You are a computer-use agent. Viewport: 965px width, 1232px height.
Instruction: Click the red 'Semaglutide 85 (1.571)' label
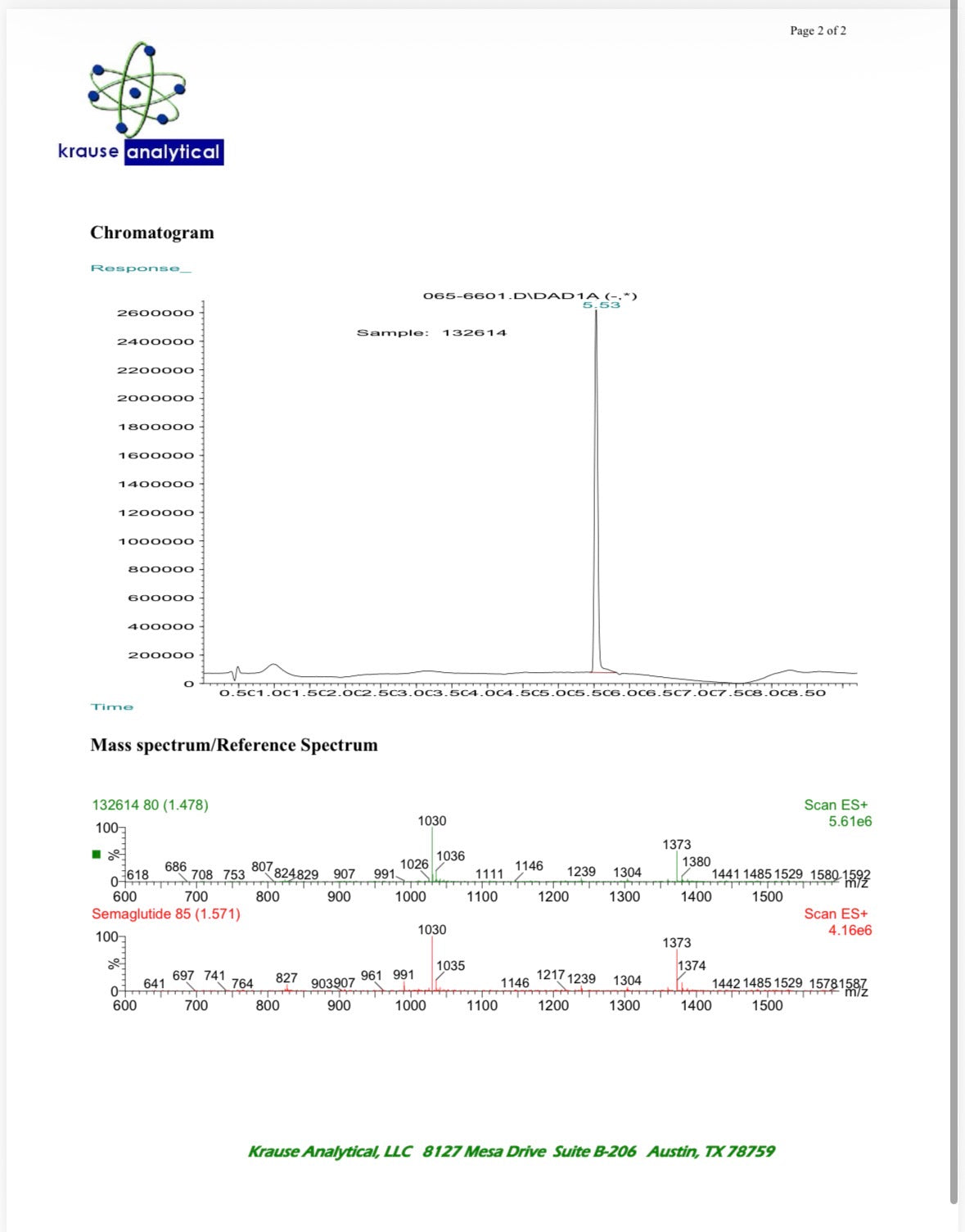click(166, 914)
